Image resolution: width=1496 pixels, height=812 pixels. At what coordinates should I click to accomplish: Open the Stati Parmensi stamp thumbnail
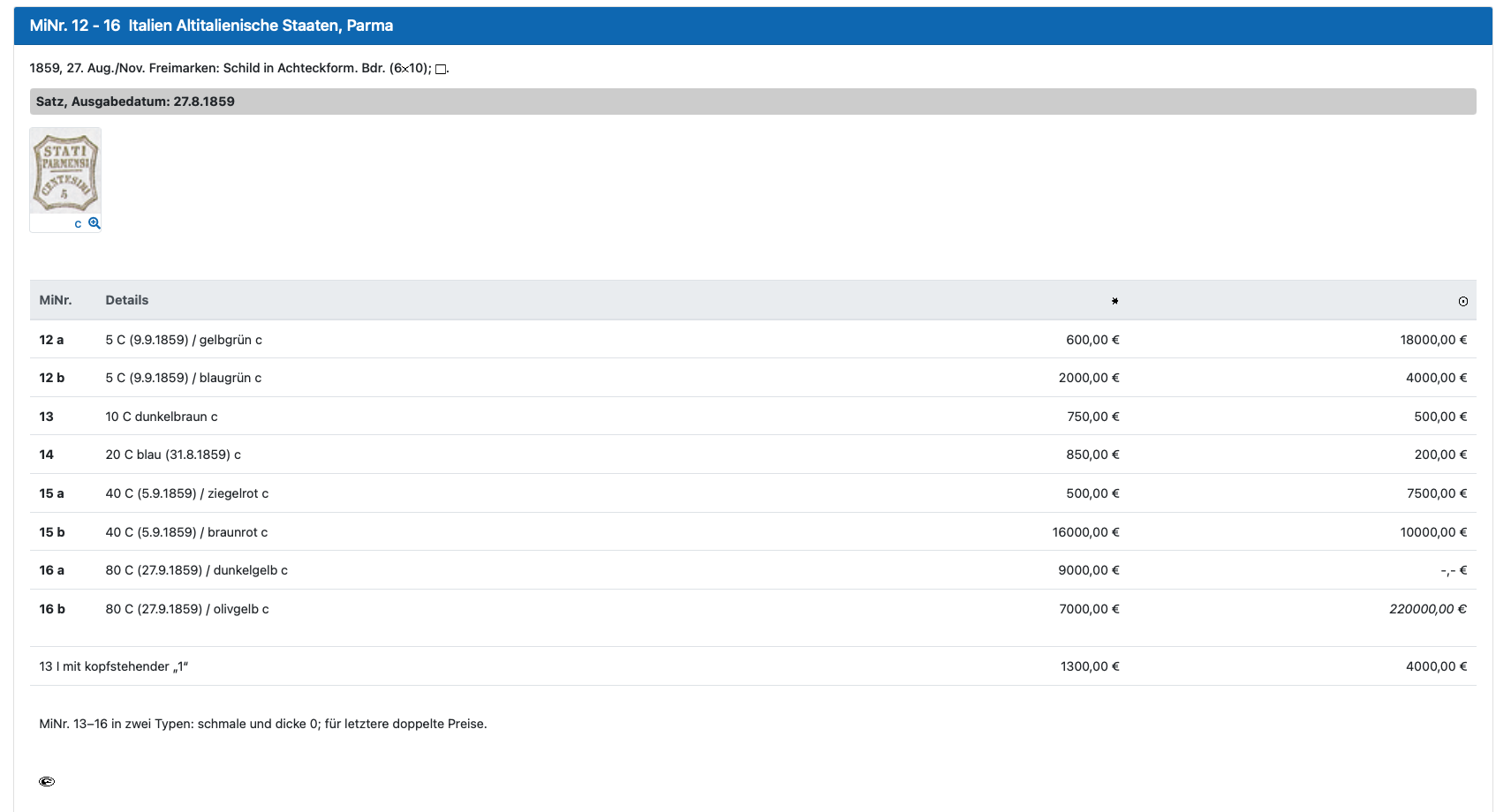coord(65,171)
